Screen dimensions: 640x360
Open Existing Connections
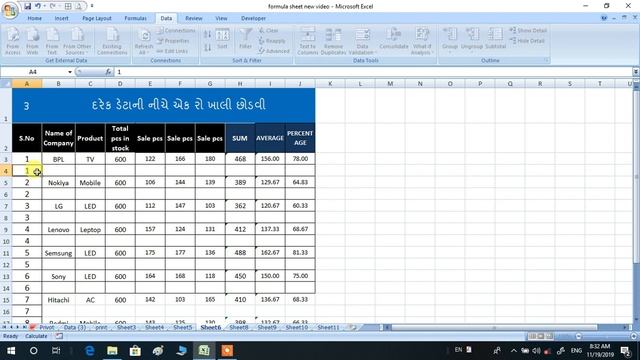[x=112, y=41]
